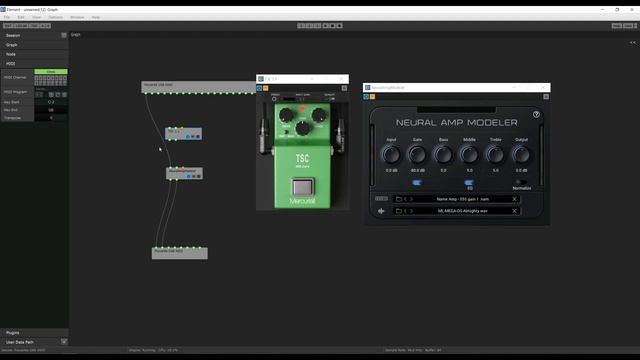This screenshot has width=640, height=360.
Task: Click the Middle knob in Neural Amp Modeler
Action: [469, 155]
